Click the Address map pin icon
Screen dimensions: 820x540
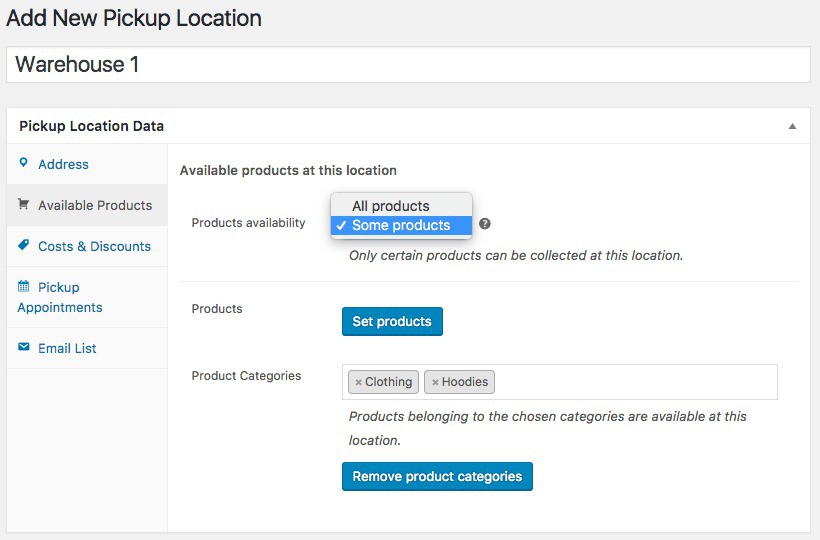pyautogui.click(x=24, y=164)
